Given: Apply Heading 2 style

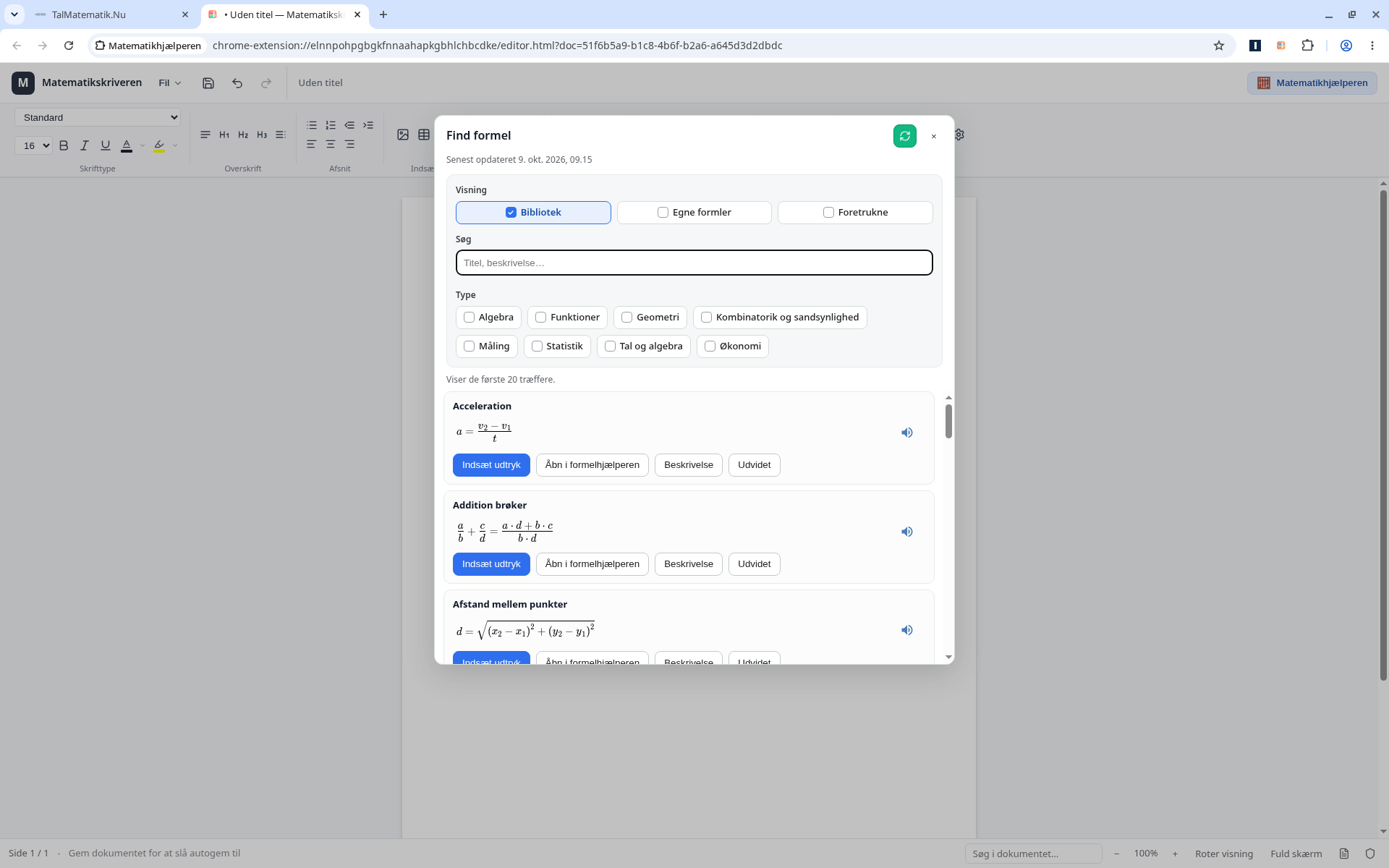Looking at the screenshot, I should [243, 135].
